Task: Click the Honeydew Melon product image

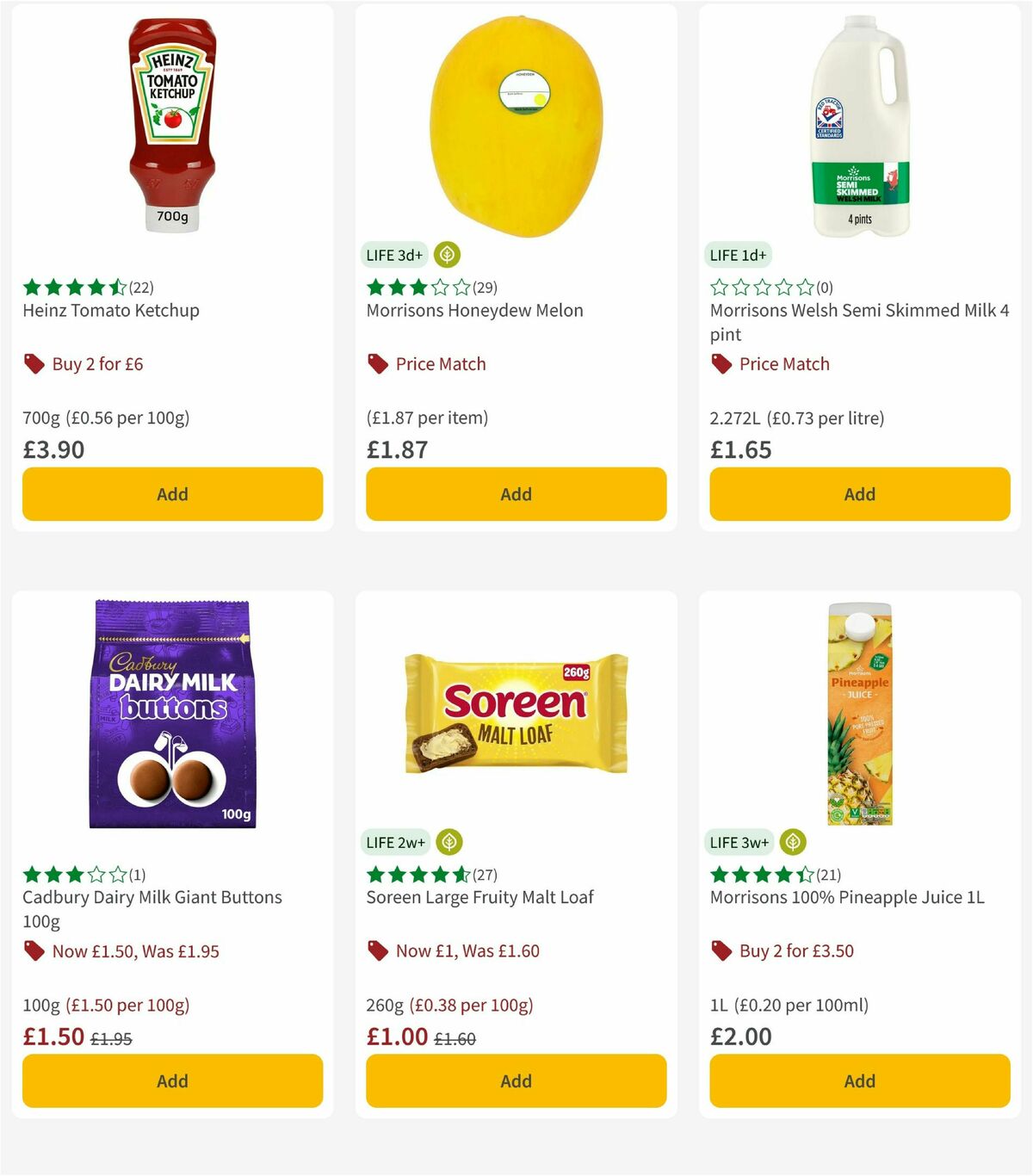Action: pos(516,125)
